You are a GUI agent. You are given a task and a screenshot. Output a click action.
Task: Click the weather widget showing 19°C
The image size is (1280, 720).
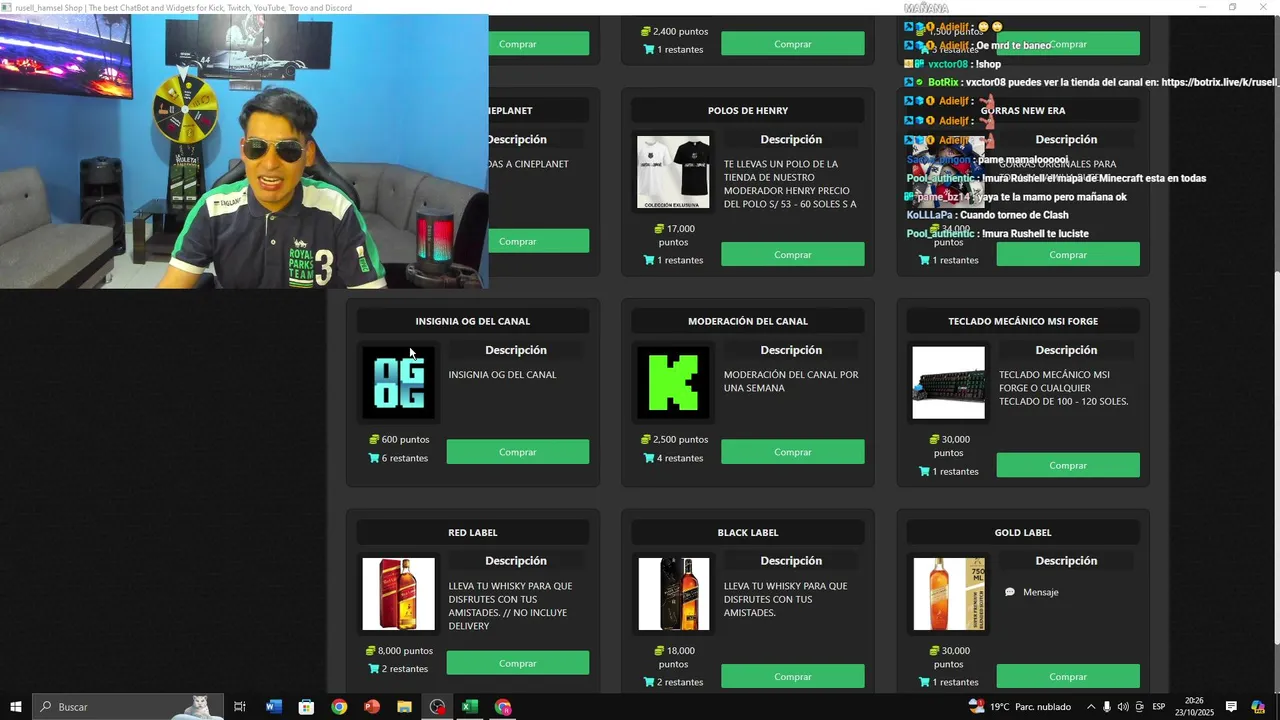[x=1020, y=707]
